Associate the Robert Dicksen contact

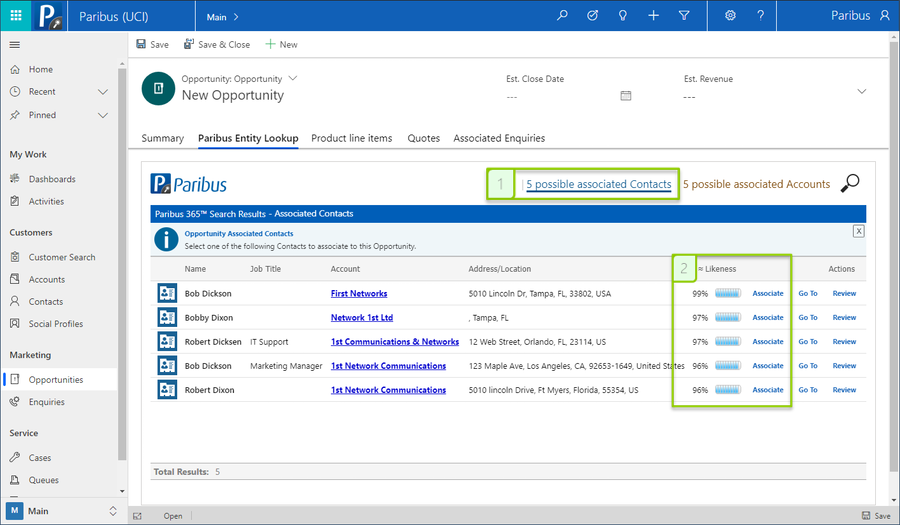[x=767, y=341]
